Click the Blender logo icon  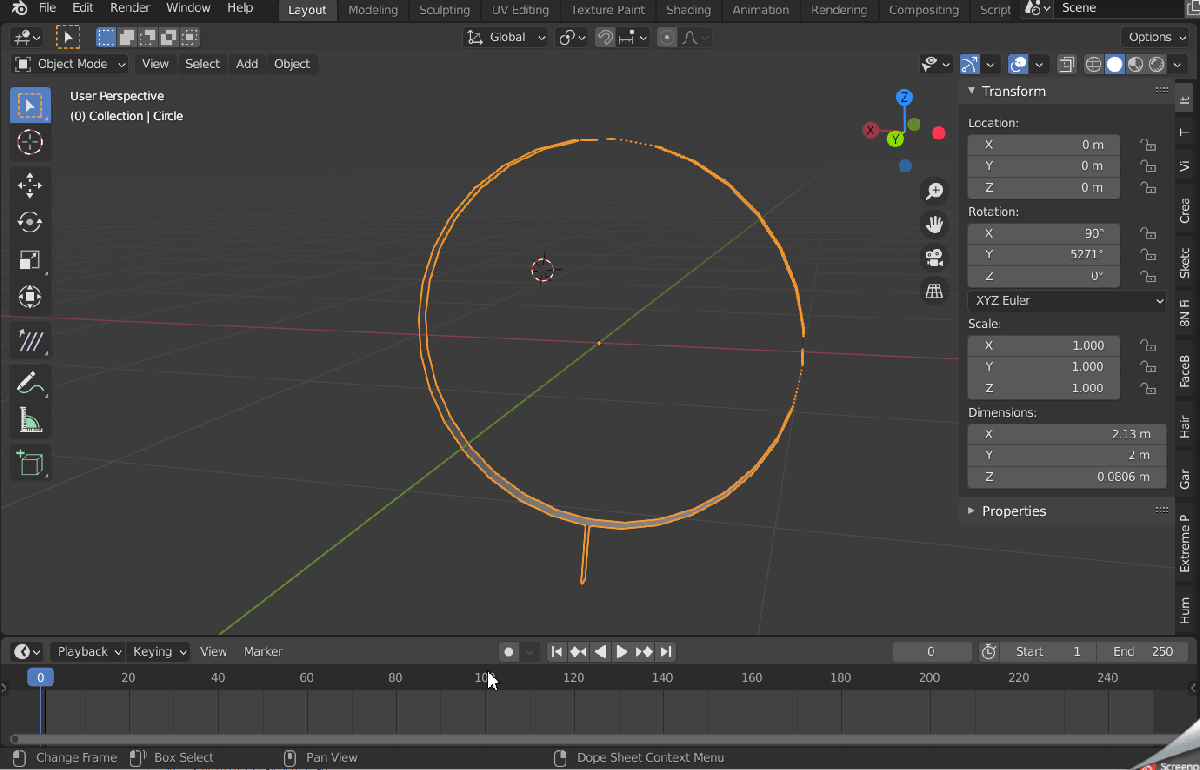click(x=18, y=9)
